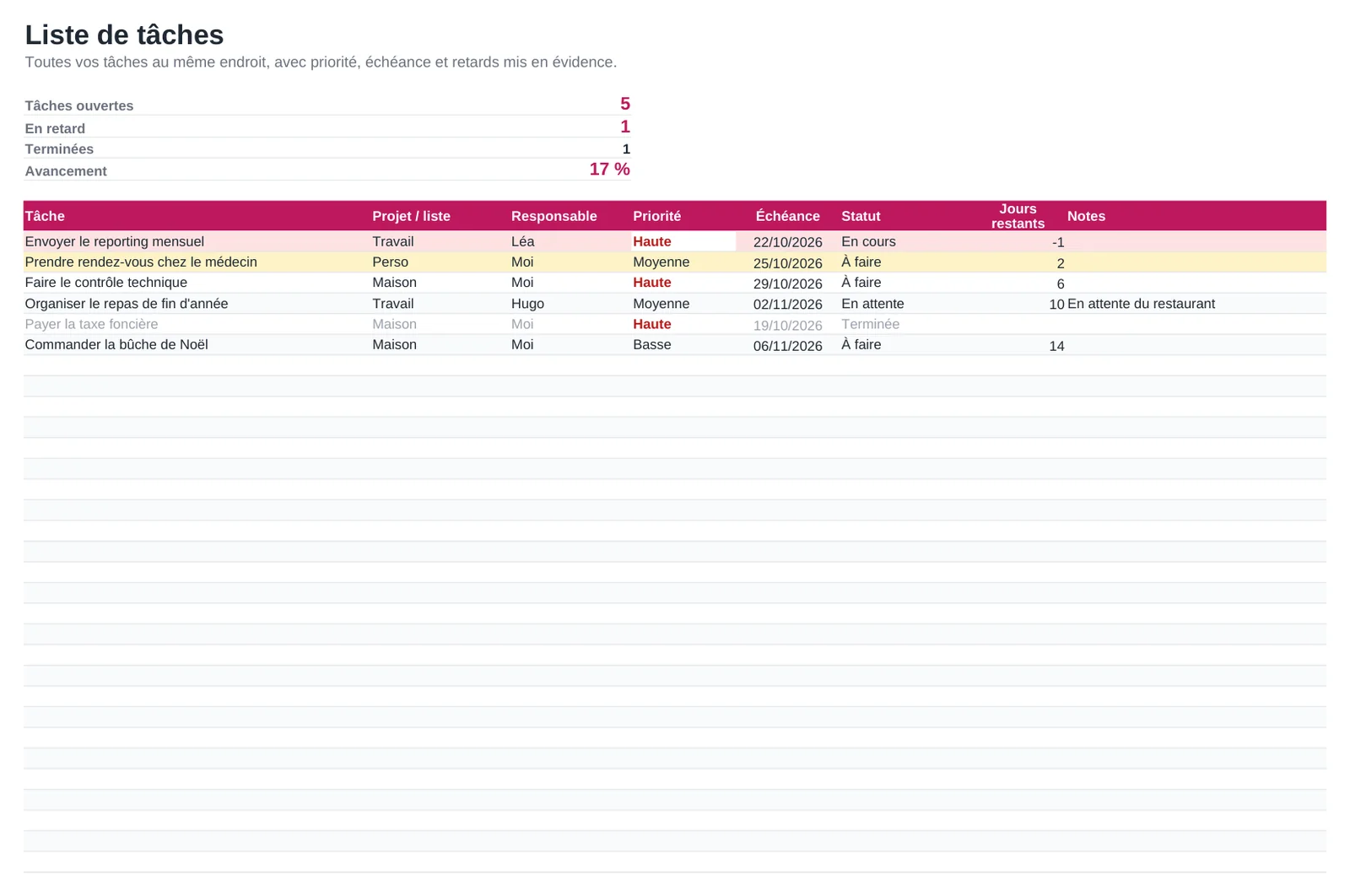This screenshot has width=1350, height=896.
Task: Select due date 29/10/2026
Action: (787, 283)
